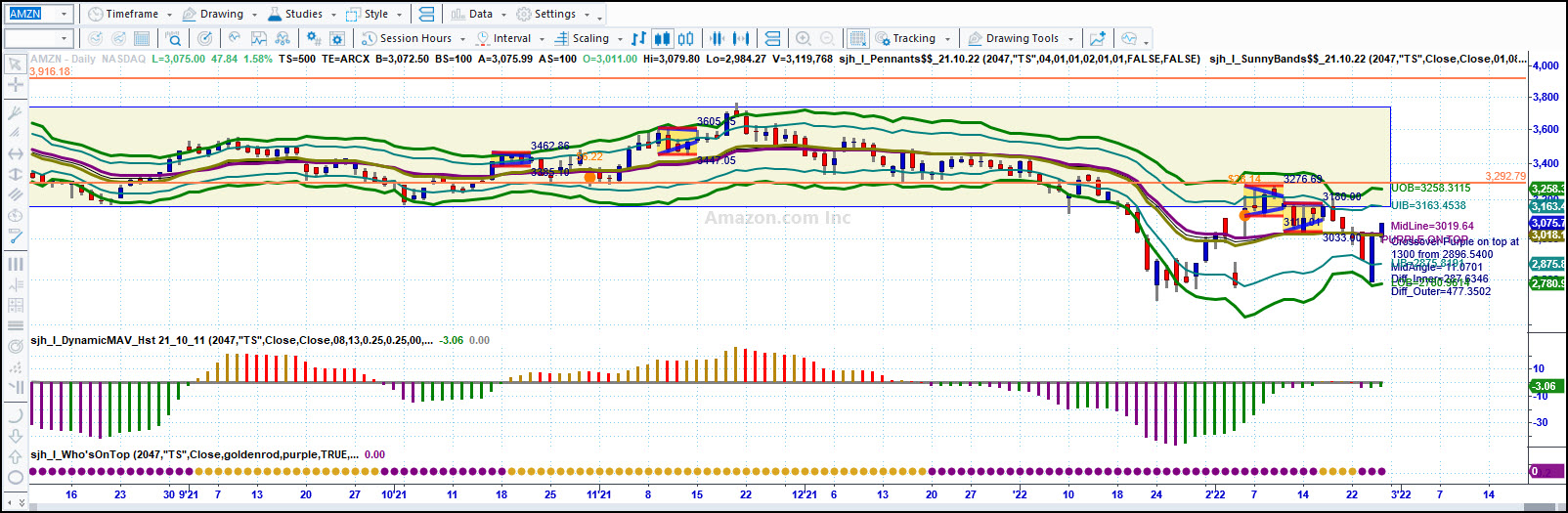The width and height of the screenshot is (1568, 513).
Task: Click the strategy nodes icon
Action: point(283,38)
